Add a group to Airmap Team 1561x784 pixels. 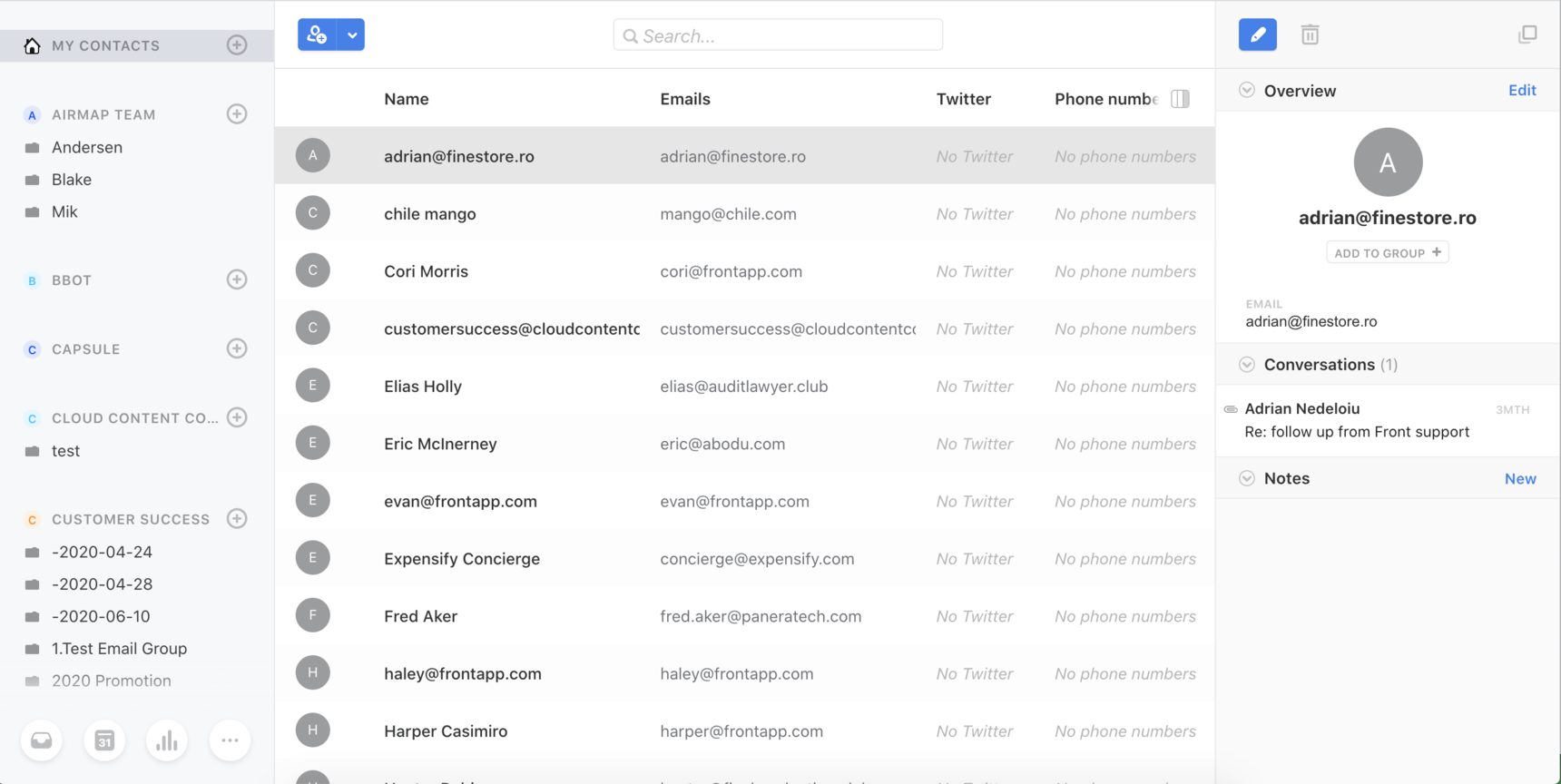[x=237, y=114]
